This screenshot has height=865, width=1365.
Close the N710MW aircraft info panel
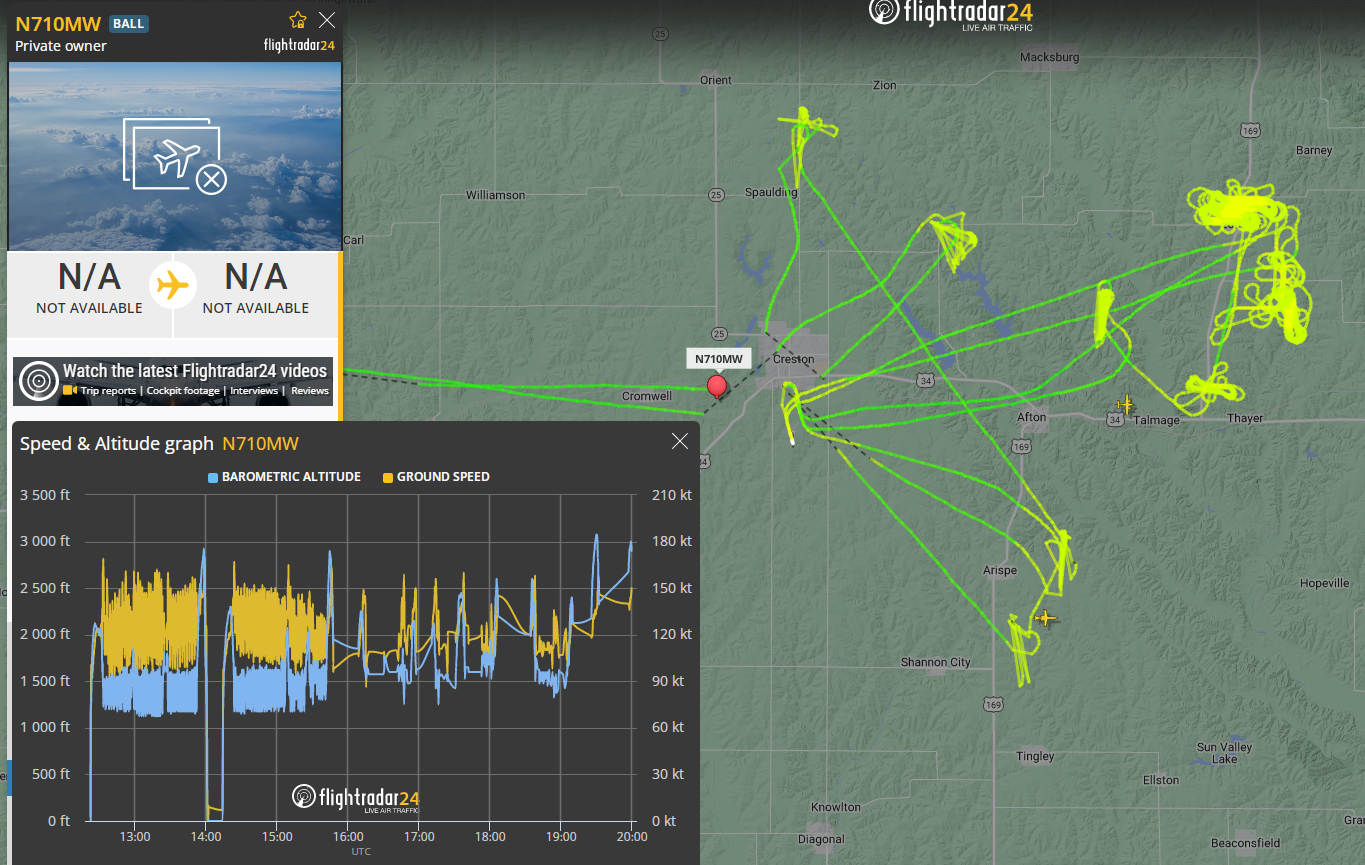[x=327, y=20]
